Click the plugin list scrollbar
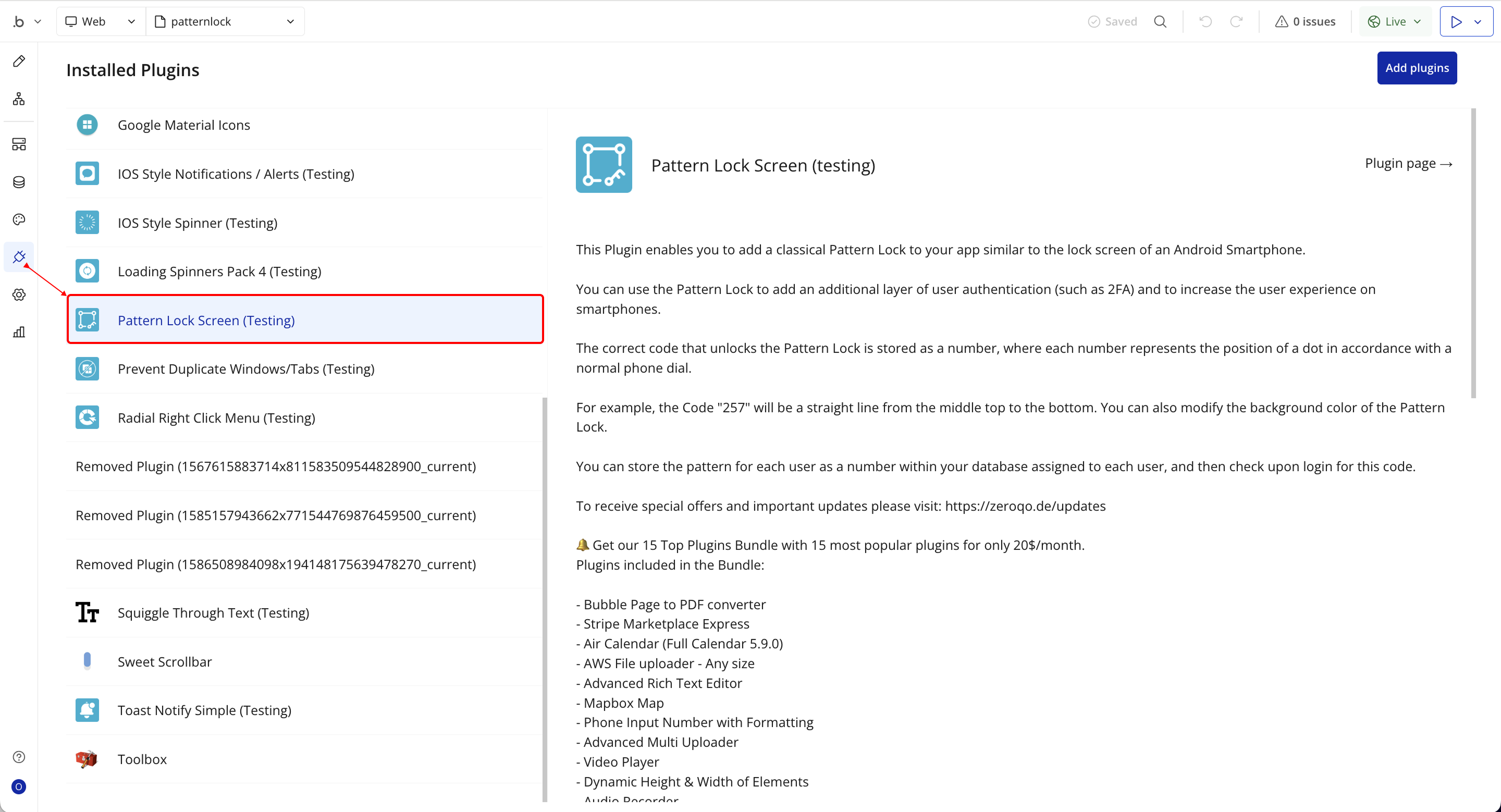This screenshot has height=812, width=1501. [x=545, y=599]
